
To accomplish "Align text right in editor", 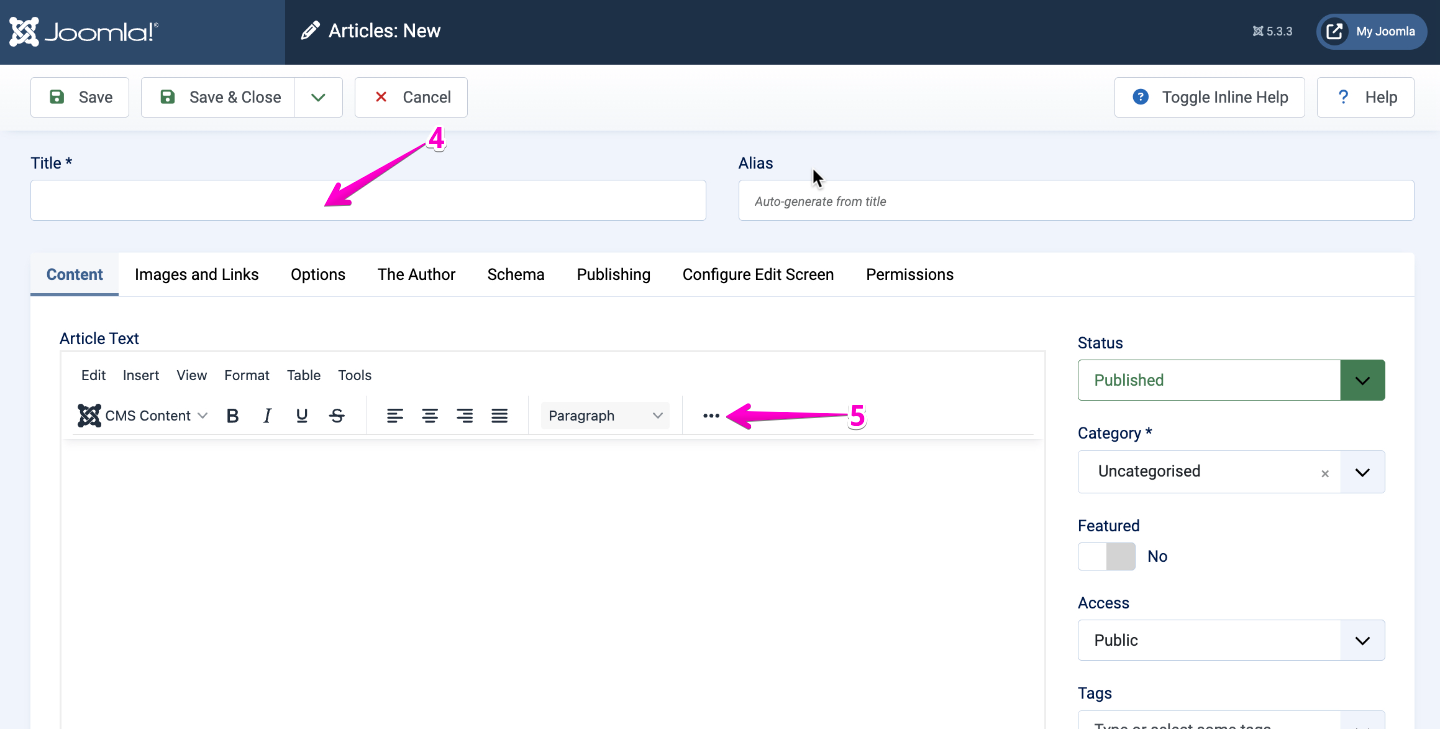I will point(465,416).
